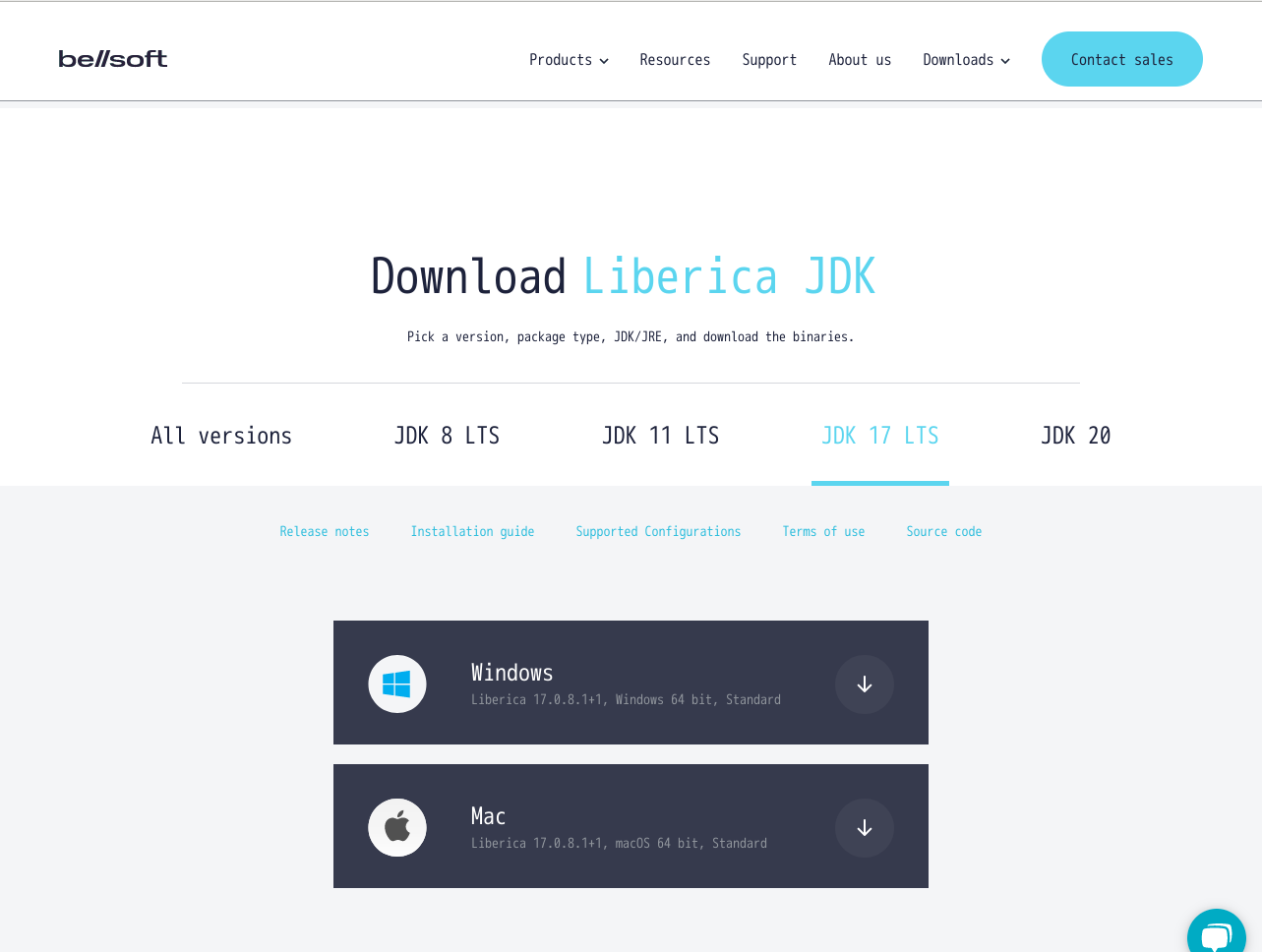Open the Release notes link
Image resolution: width=1262 pixels, height=952 pixels.
[x=325, y=531]
